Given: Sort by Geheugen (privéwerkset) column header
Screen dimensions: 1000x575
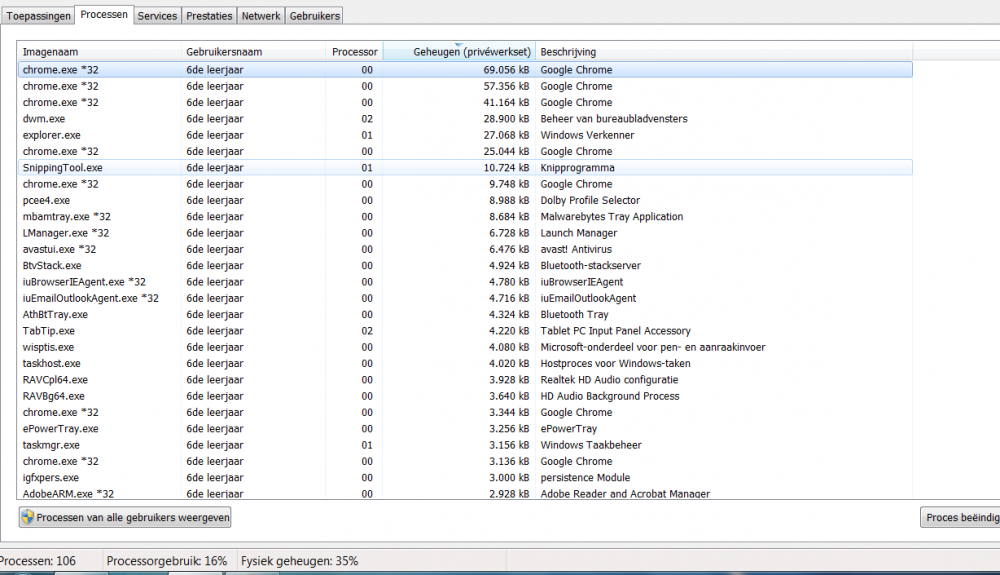Looking at the screenshot, I should coord(458,52).
